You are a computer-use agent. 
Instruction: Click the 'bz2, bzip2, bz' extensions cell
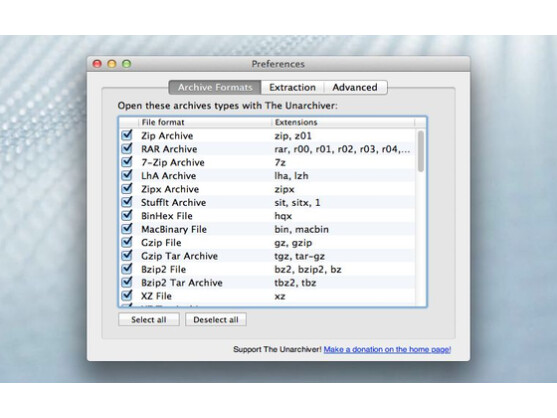click(308, 270)
